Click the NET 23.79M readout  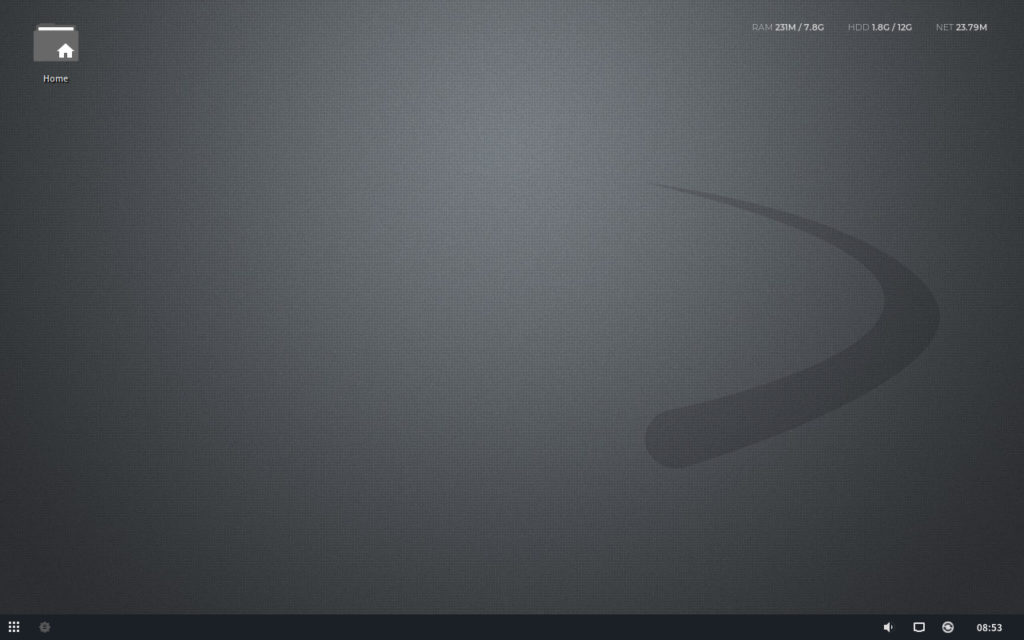point(961,27)
